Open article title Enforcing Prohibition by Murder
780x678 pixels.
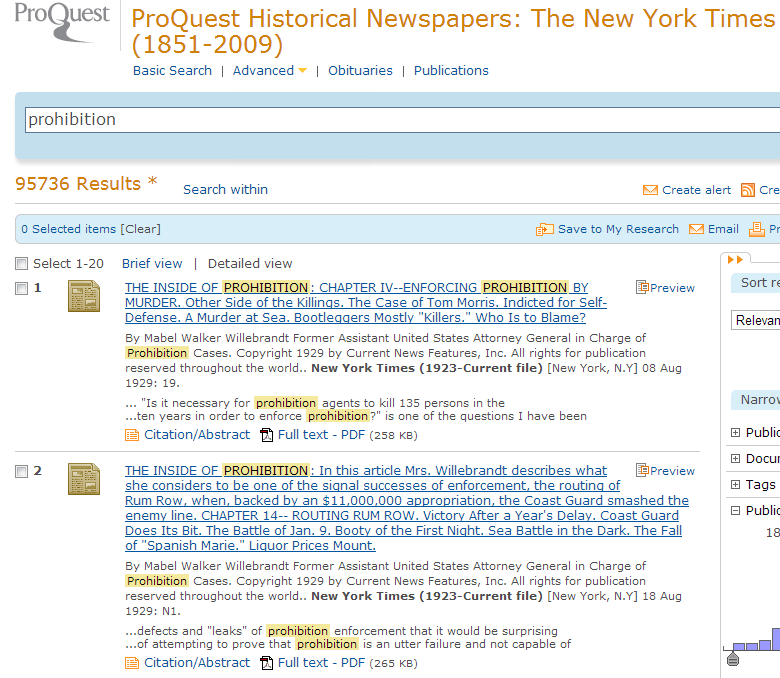(x=366, y=302)
